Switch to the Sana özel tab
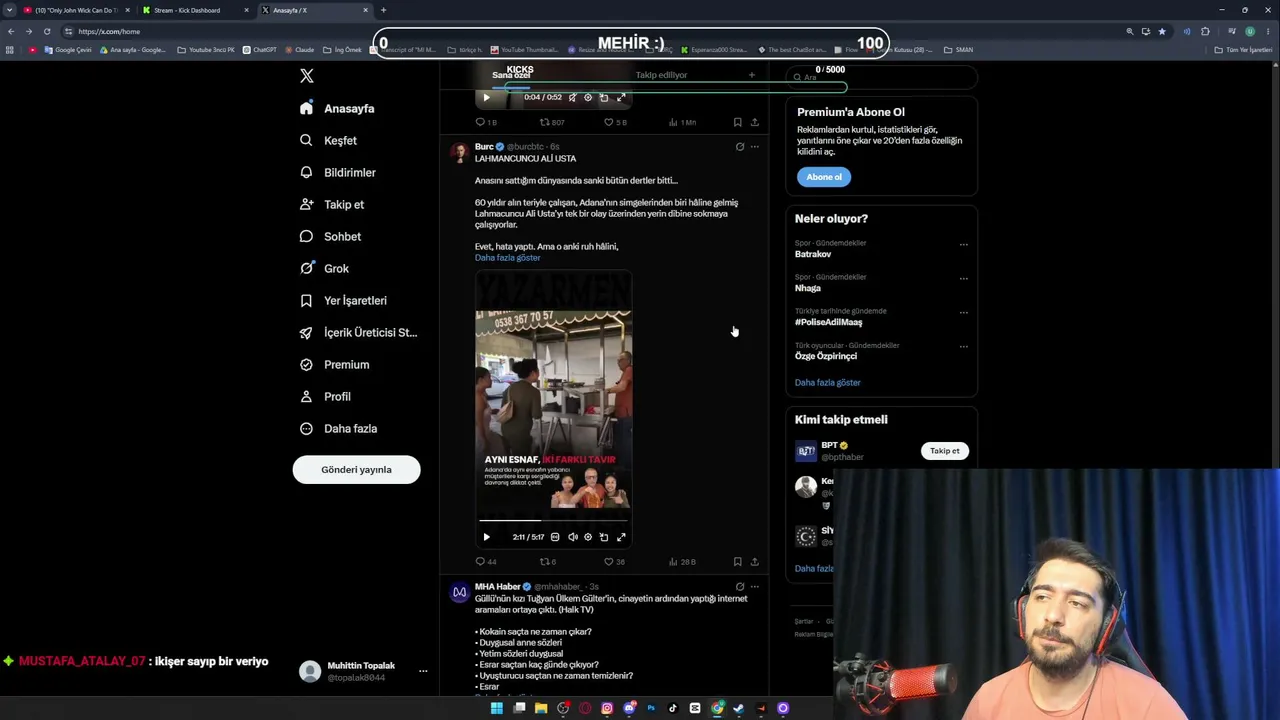 click(511, 75)
